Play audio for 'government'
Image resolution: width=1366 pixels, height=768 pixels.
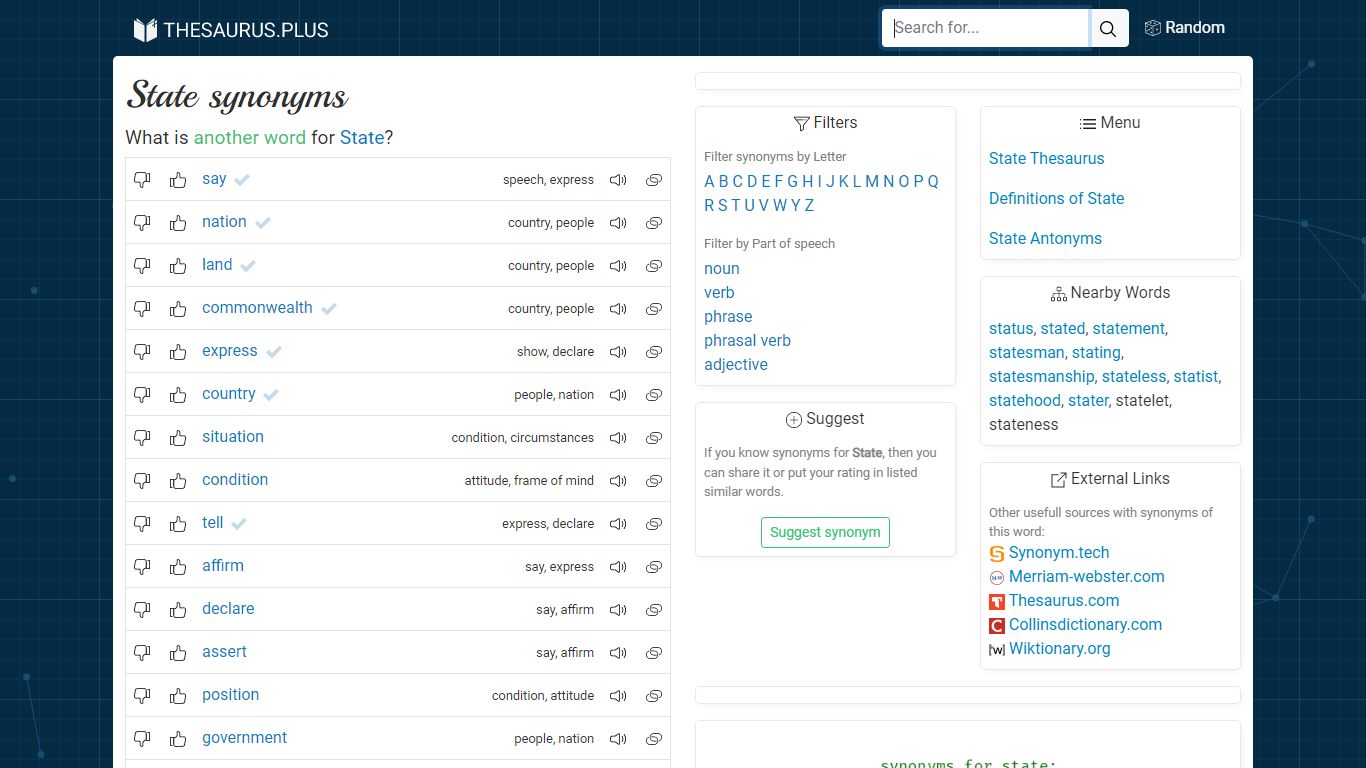(618, 739)
